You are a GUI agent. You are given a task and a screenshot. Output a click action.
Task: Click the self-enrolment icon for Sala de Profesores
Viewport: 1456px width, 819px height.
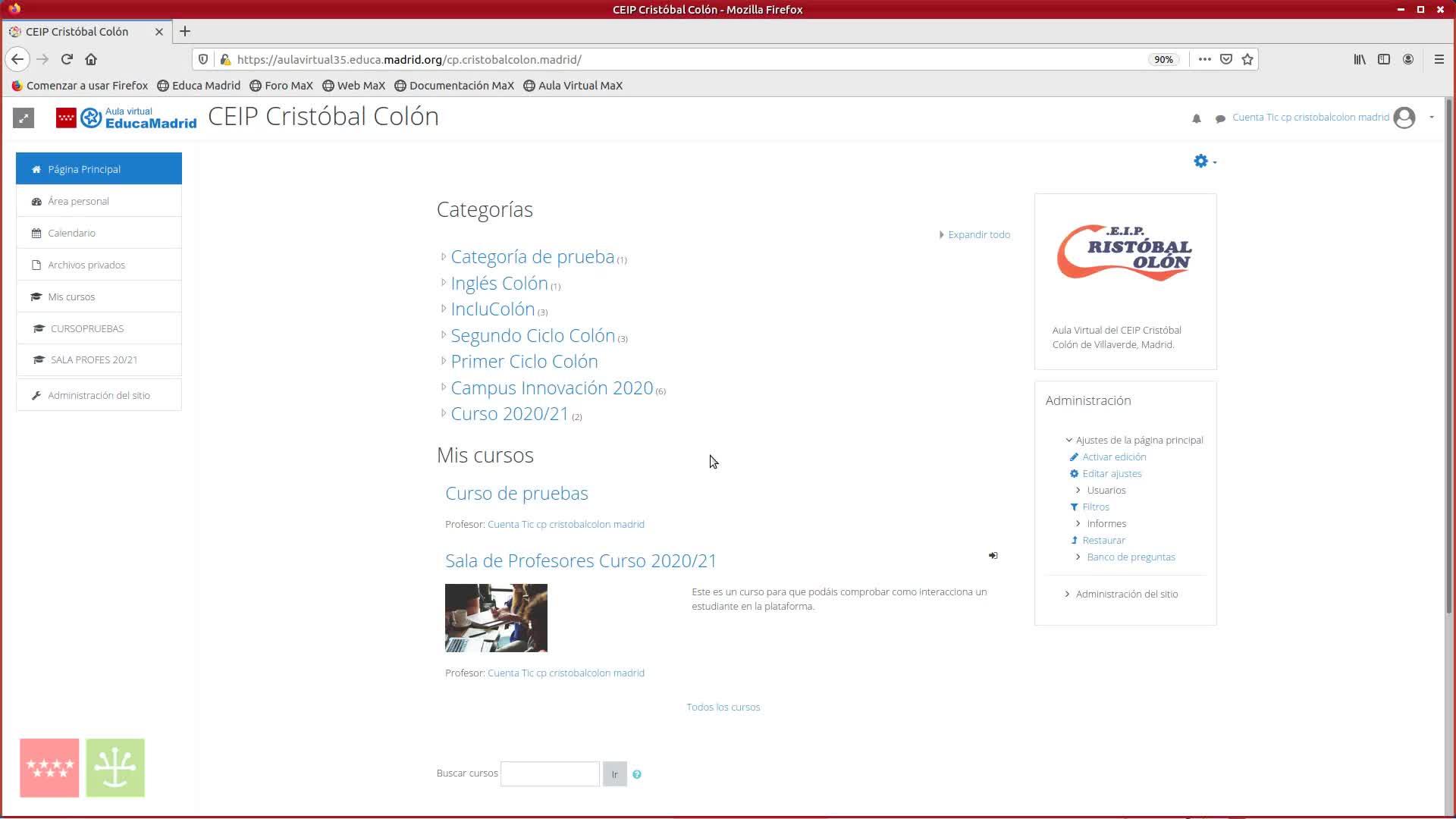coord(993,556)
